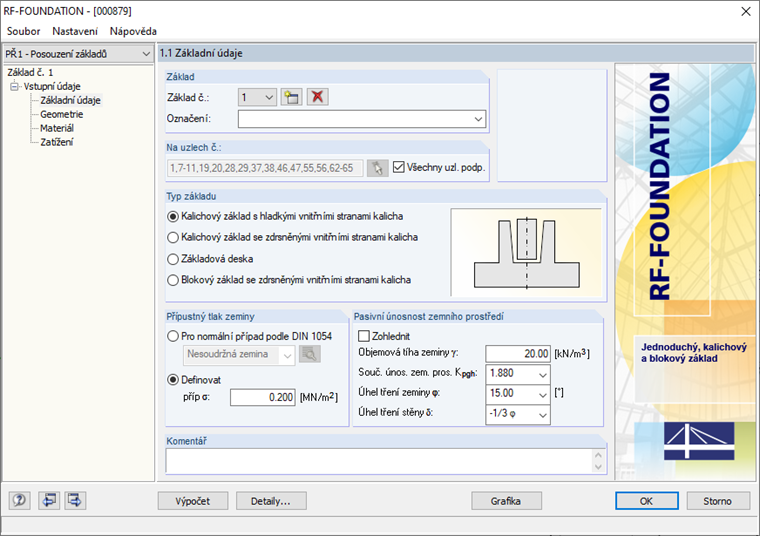Click the foundation type preview drawing
This screenshot has height=536, width=760.
point(527,252)
